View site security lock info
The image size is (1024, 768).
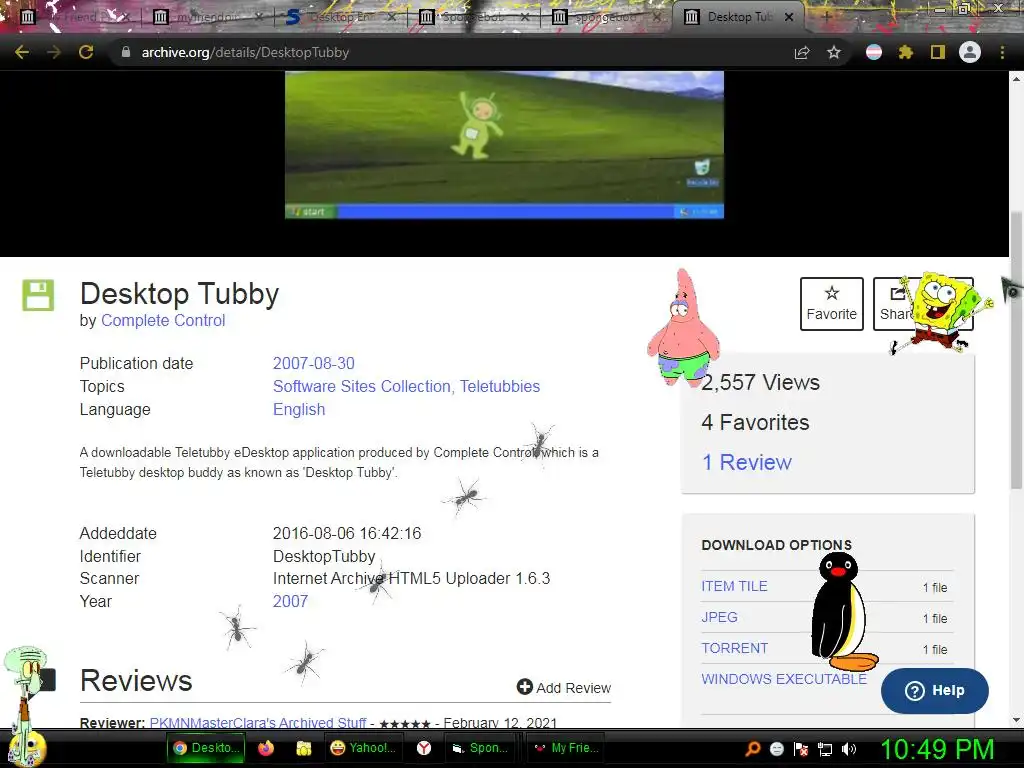point(126,52)
